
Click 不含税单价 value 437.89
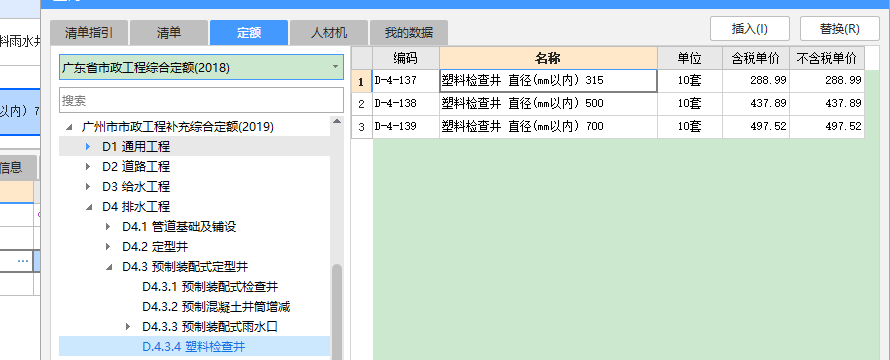click(x=827, y=104)
